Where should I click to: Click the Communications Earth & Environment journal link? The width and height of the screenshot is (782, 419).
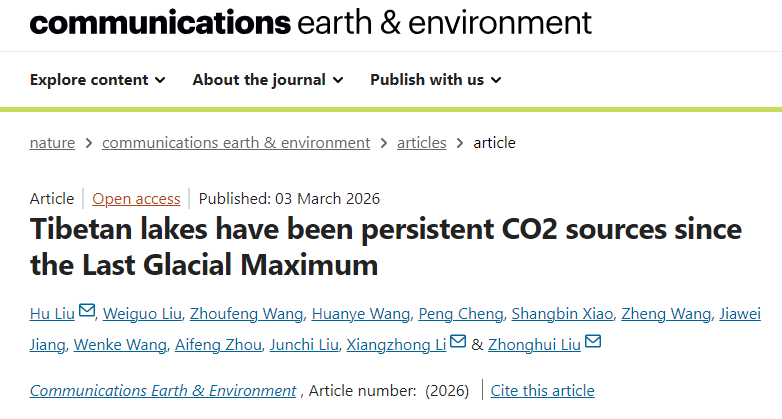pos(163,390)
